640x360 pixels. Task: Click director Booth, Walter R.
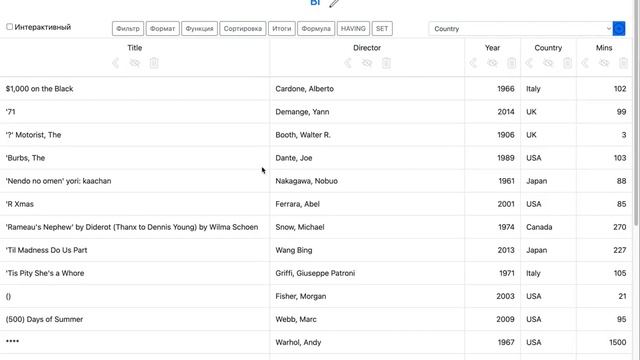303,135
